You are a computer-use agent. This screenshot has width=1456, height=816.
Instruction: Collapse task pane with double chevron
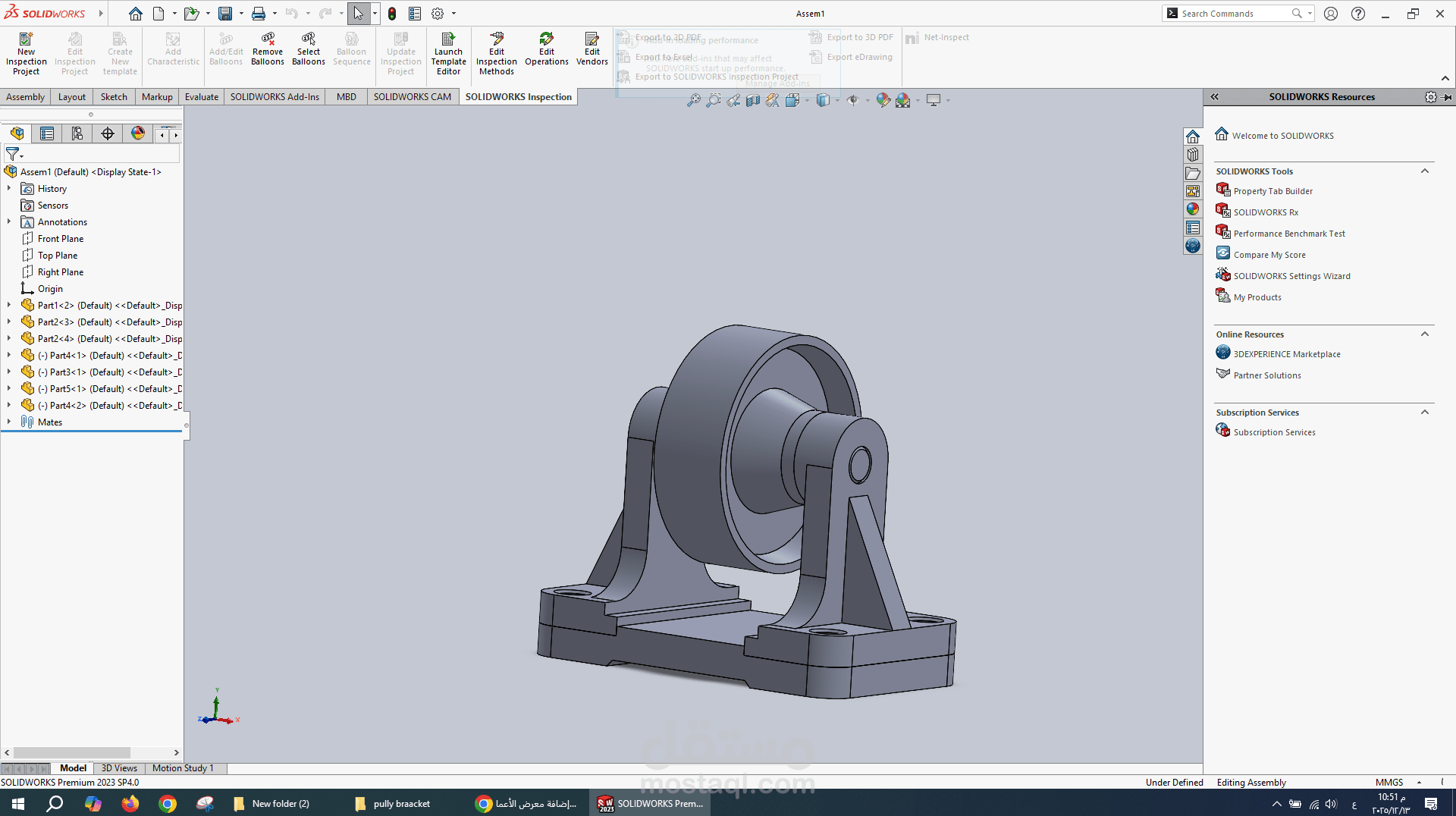tap(1214, 97)
